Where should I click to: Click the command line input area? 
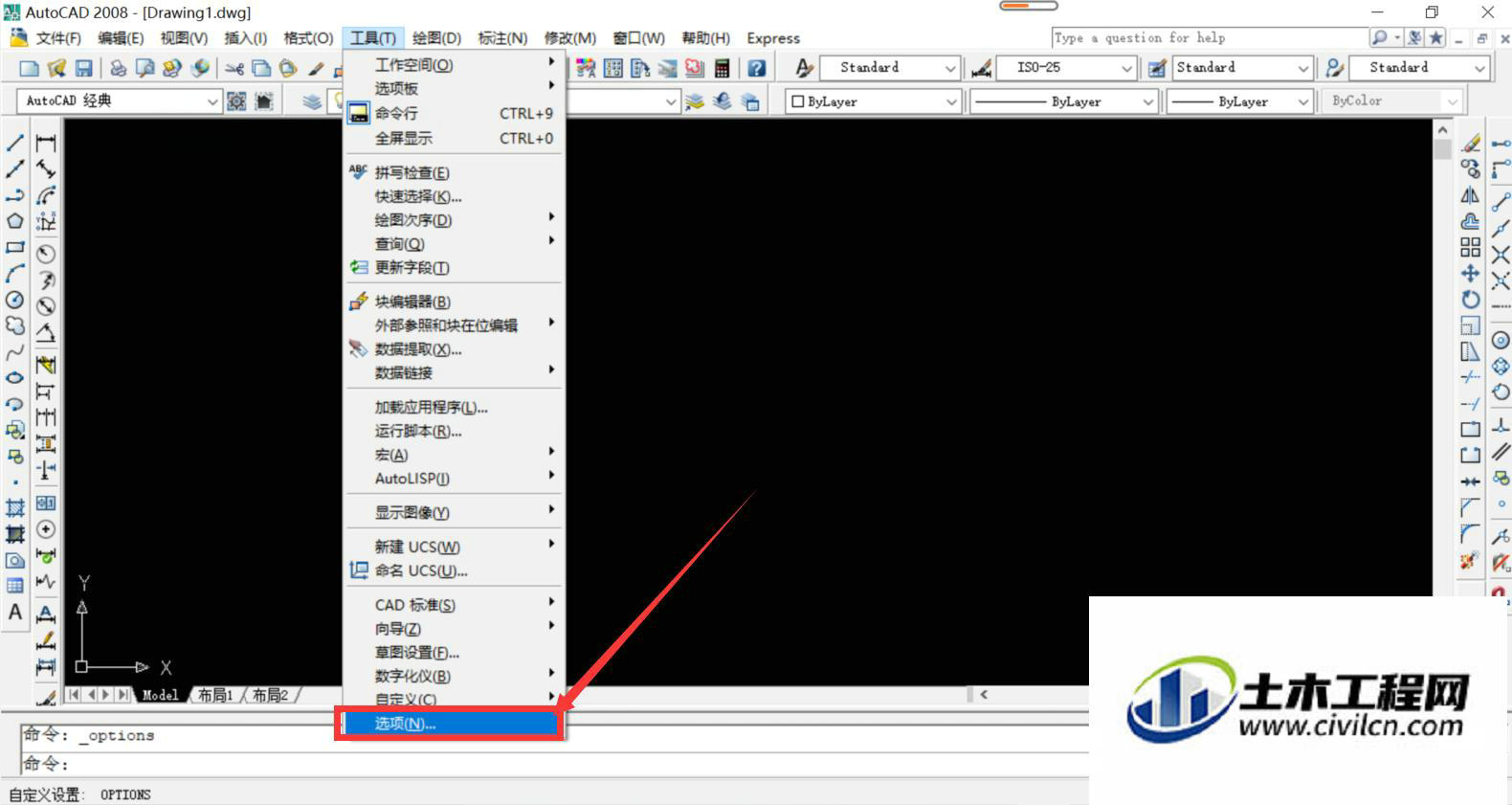[x=555, y=764]
